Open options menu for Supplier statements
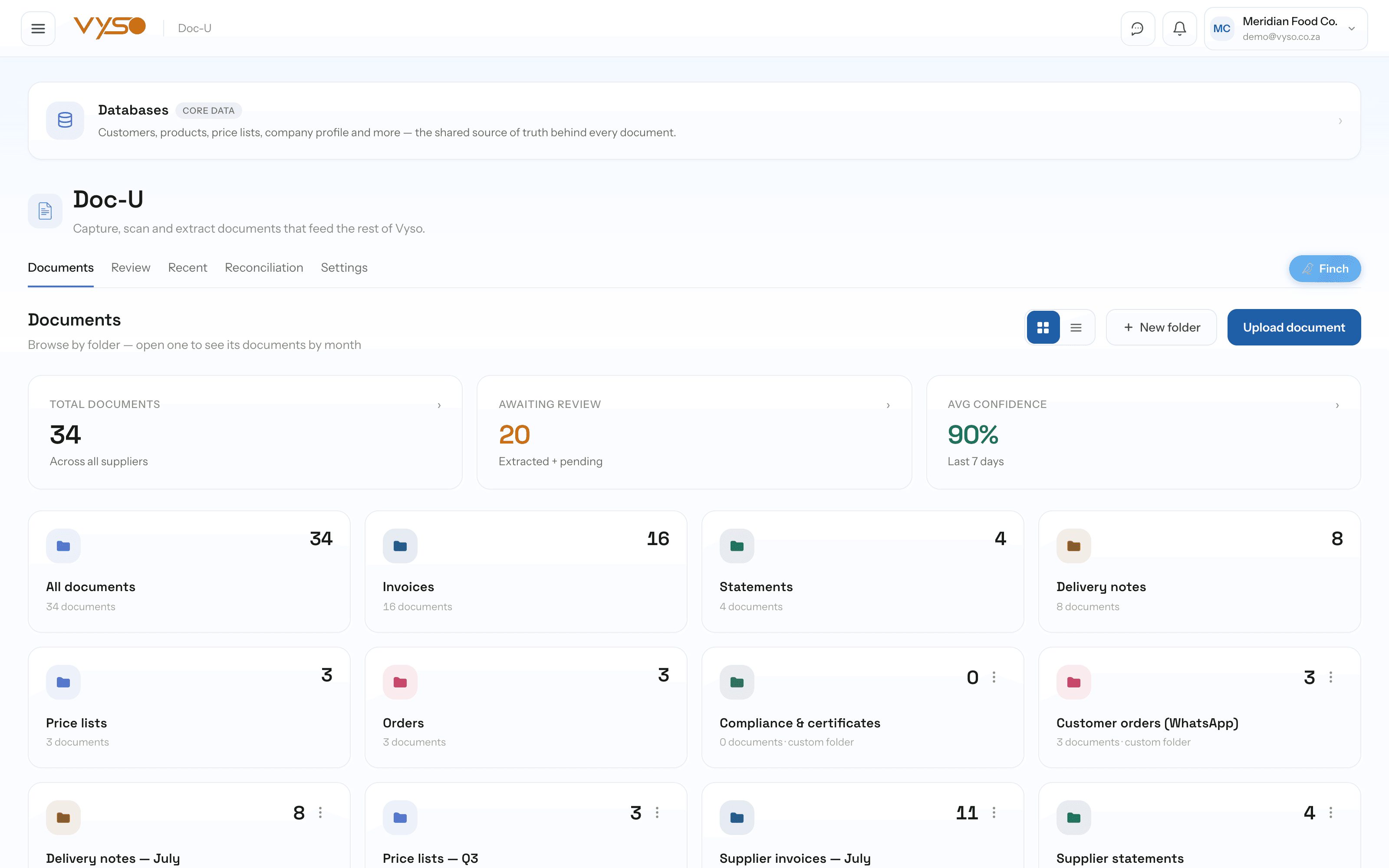The height and width of the screenshot is (868, 1389). point(1330,812)
